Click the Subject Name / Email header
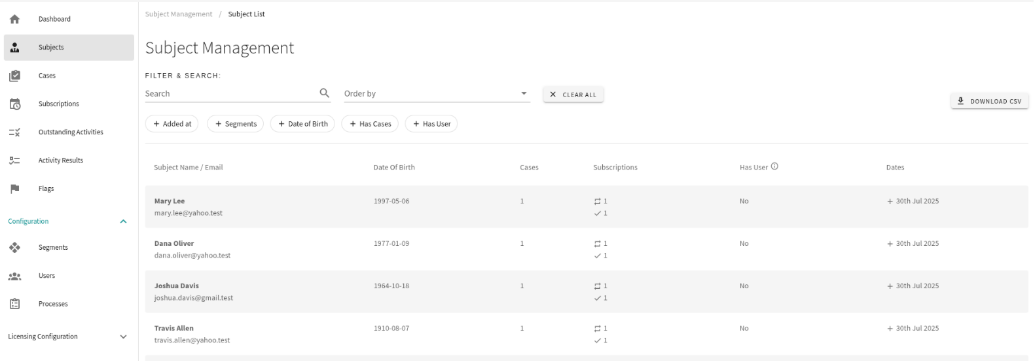 click(x=188, y=167)
